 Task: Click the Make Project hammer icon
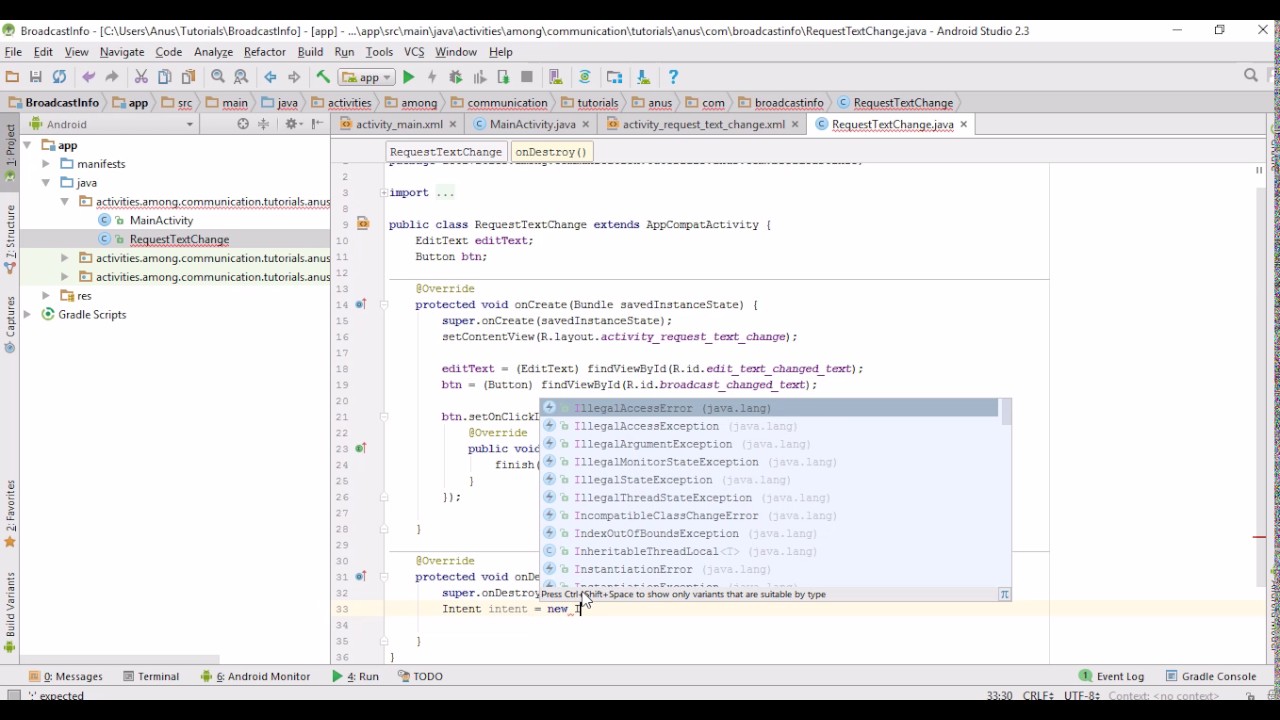[x=323, y=77]
